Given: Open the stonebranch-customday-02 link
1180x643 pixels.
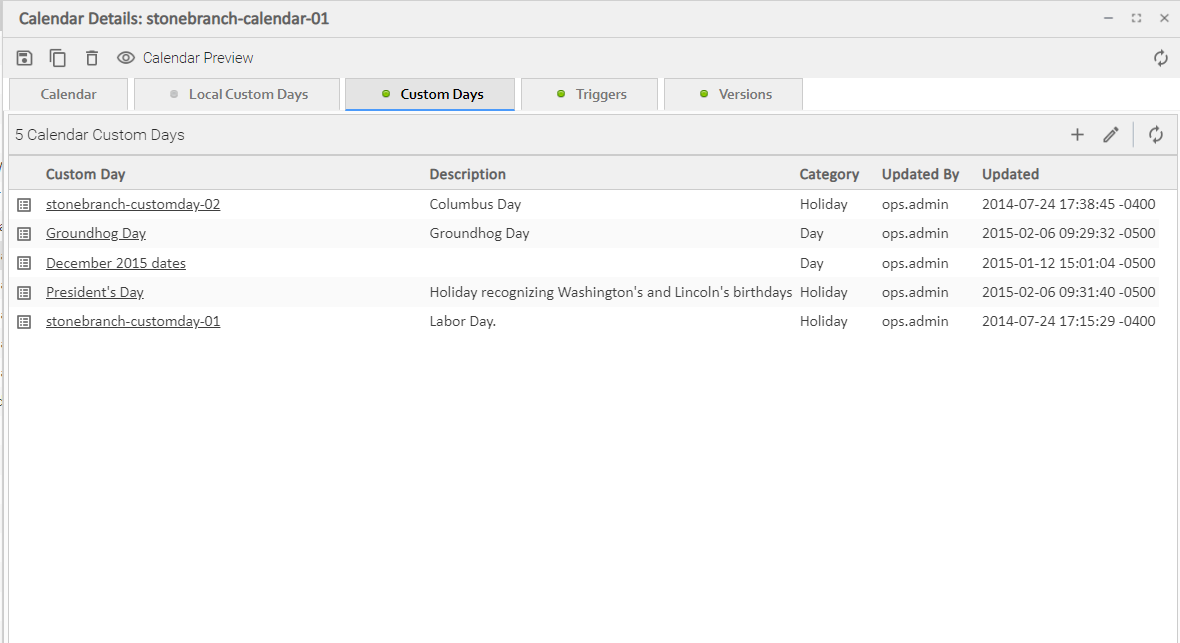Looking at the screenshot, I should tap(133, 204).
